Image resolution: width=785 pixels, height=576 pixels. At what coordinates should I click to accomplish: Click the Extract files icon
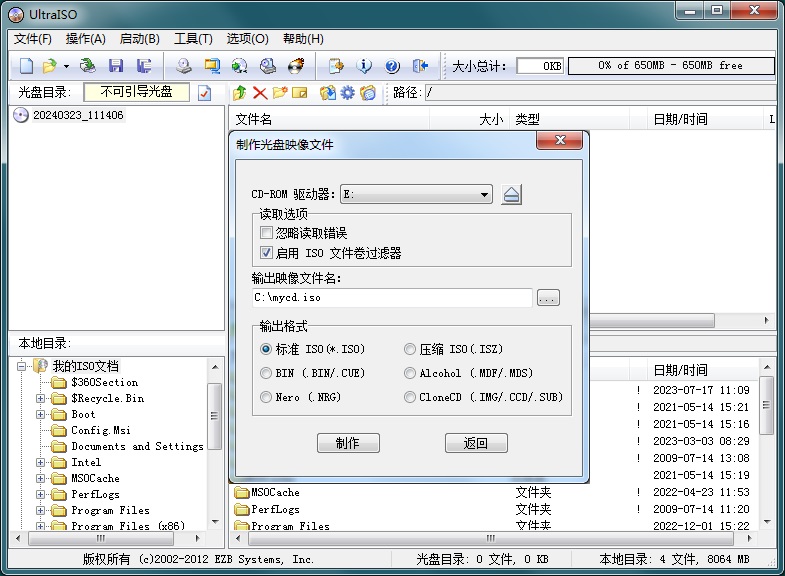[328, 93]
